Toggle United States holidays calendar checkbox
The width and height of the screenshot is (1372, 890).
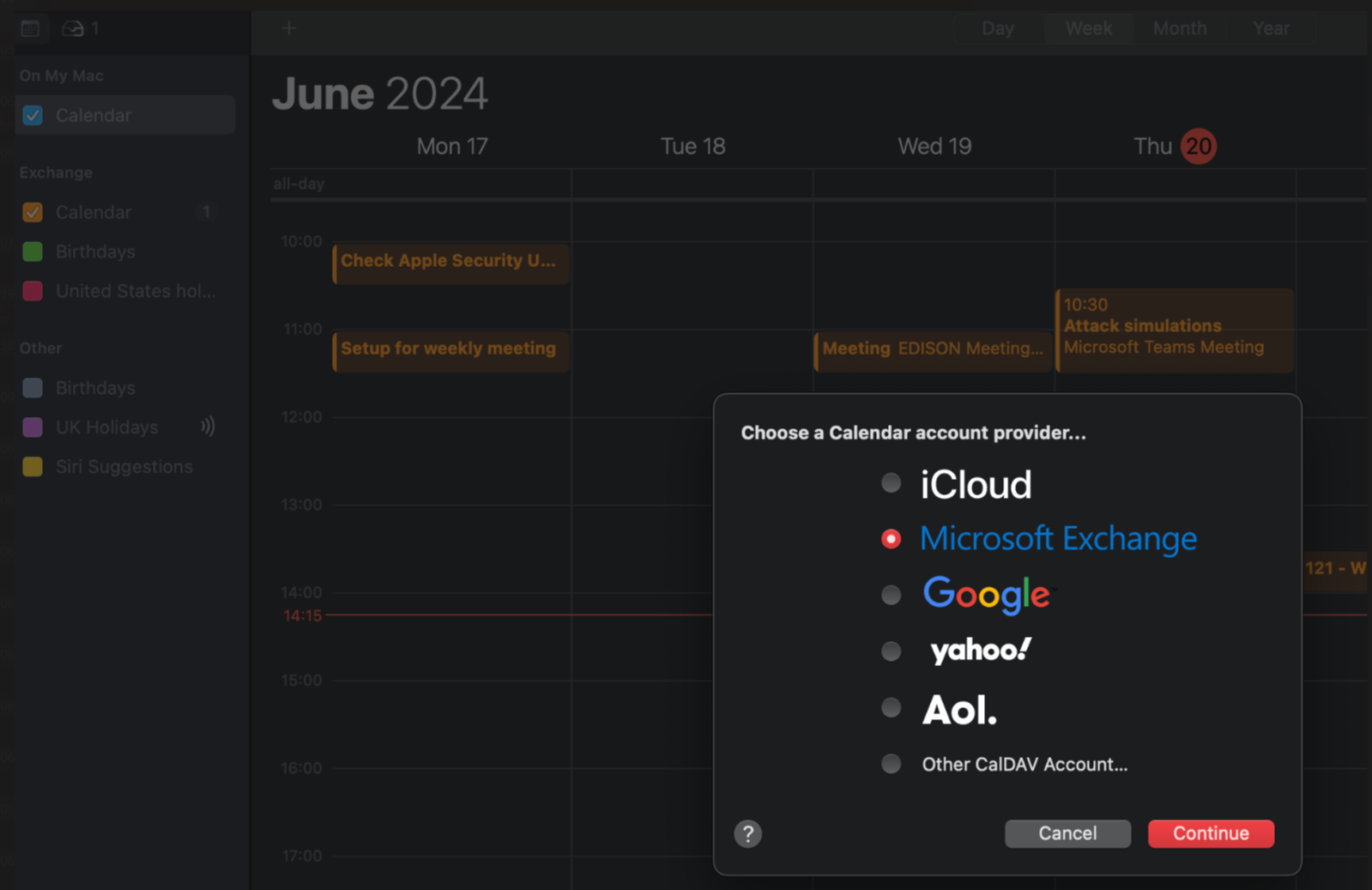pyautogui.click(x=33, y=291)
